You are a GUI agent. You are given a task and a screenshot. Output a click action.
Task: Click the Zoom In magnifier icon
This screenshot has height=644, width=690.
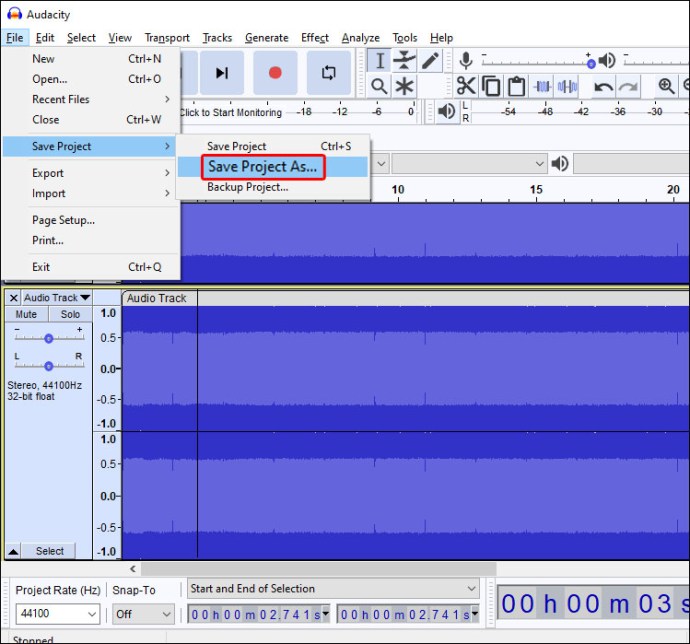coord(666,86)
